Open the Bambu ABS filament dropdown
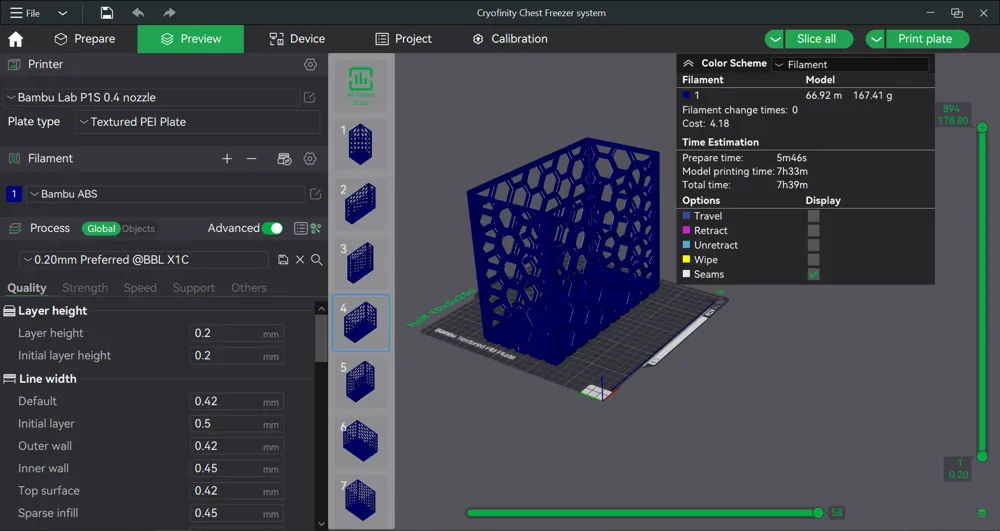 [166, 194]
